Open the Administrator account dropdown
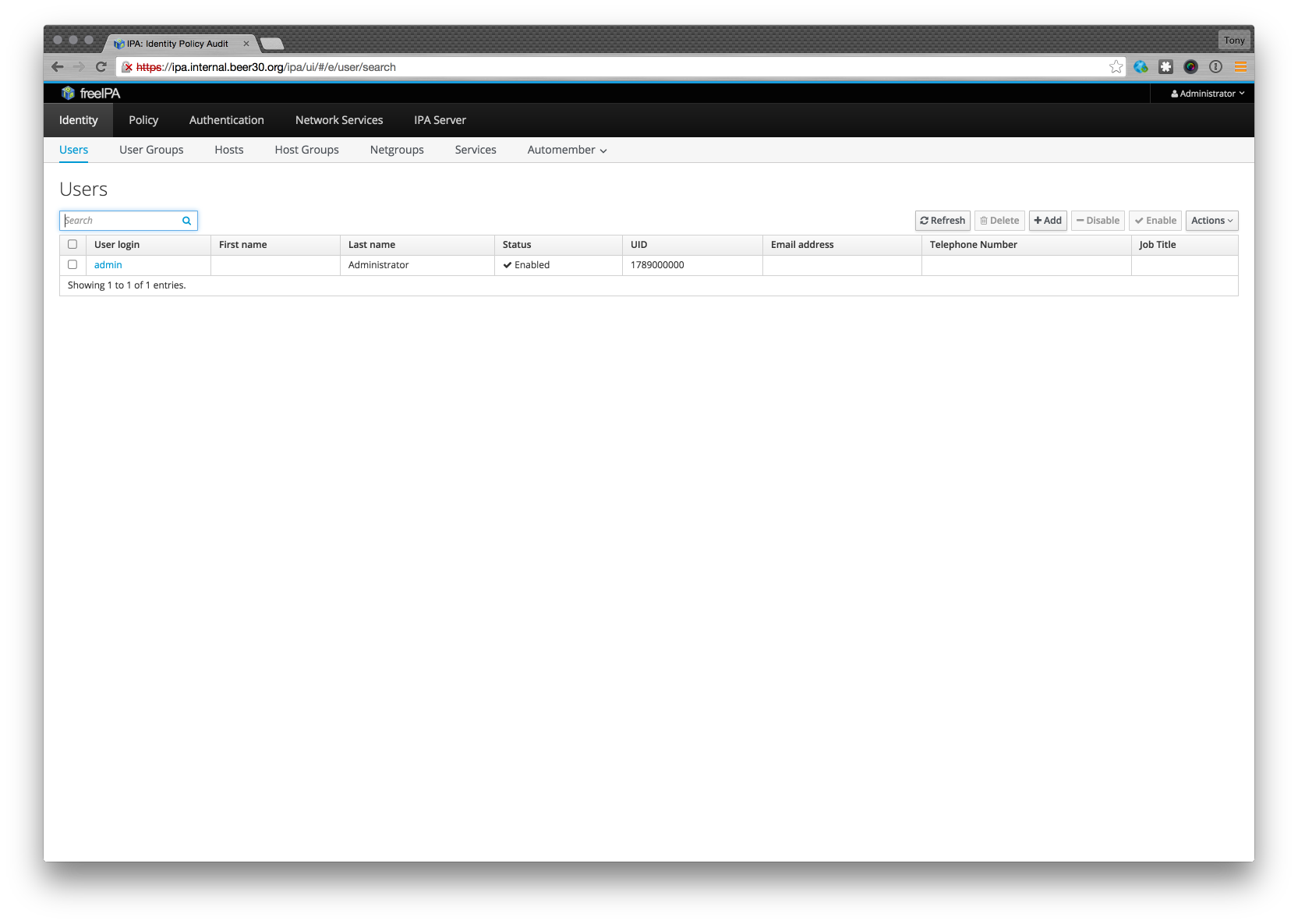 1208,94
